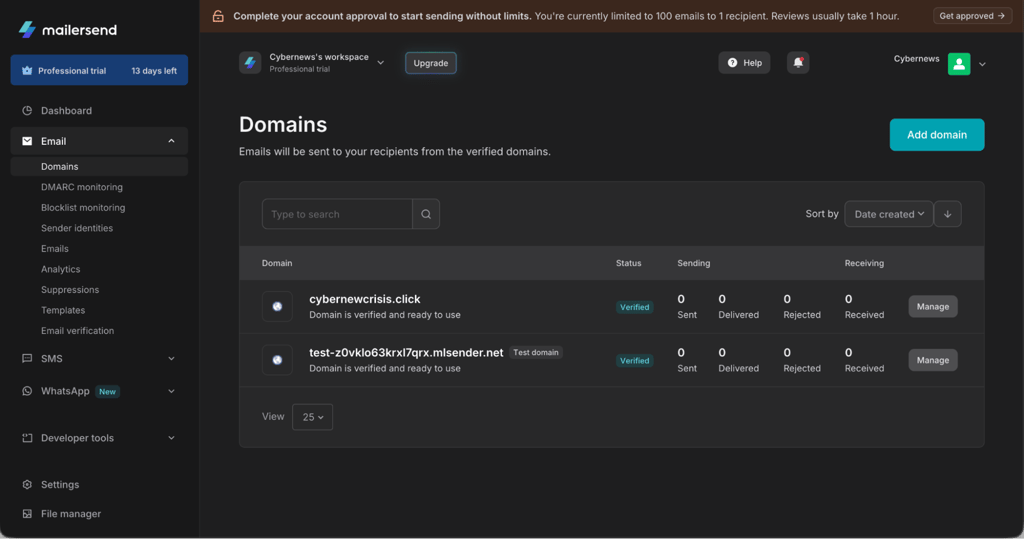Viewport: 1024px width, 539px height.
Task: Click the Developer tools icon
Action: pyautogui.click(x=27, y=438)
